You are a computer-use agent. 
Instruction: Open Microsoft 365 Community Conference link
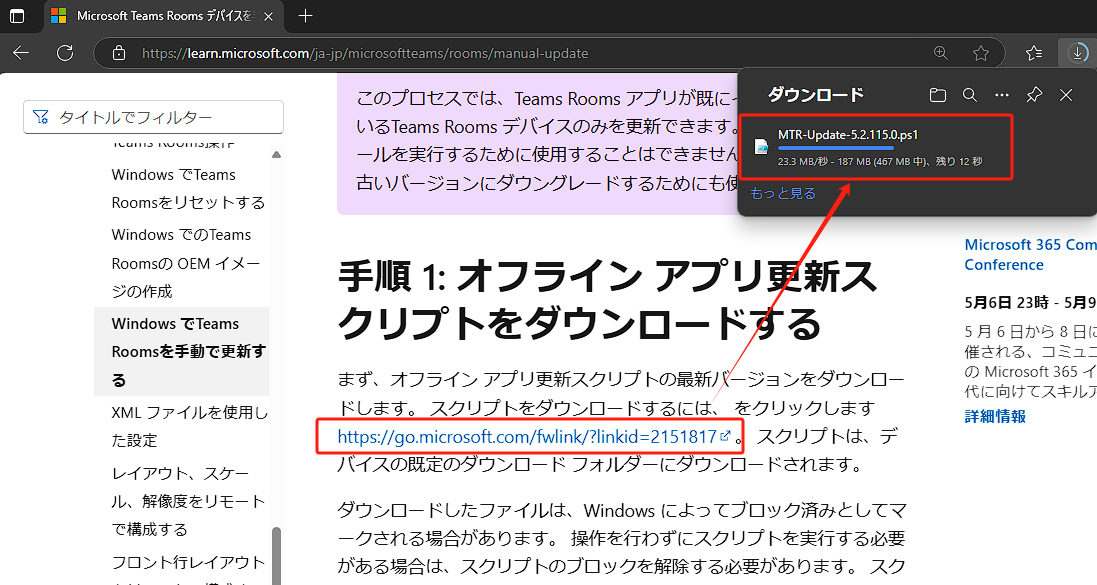pyautogui.click(x=1031, y=255)
